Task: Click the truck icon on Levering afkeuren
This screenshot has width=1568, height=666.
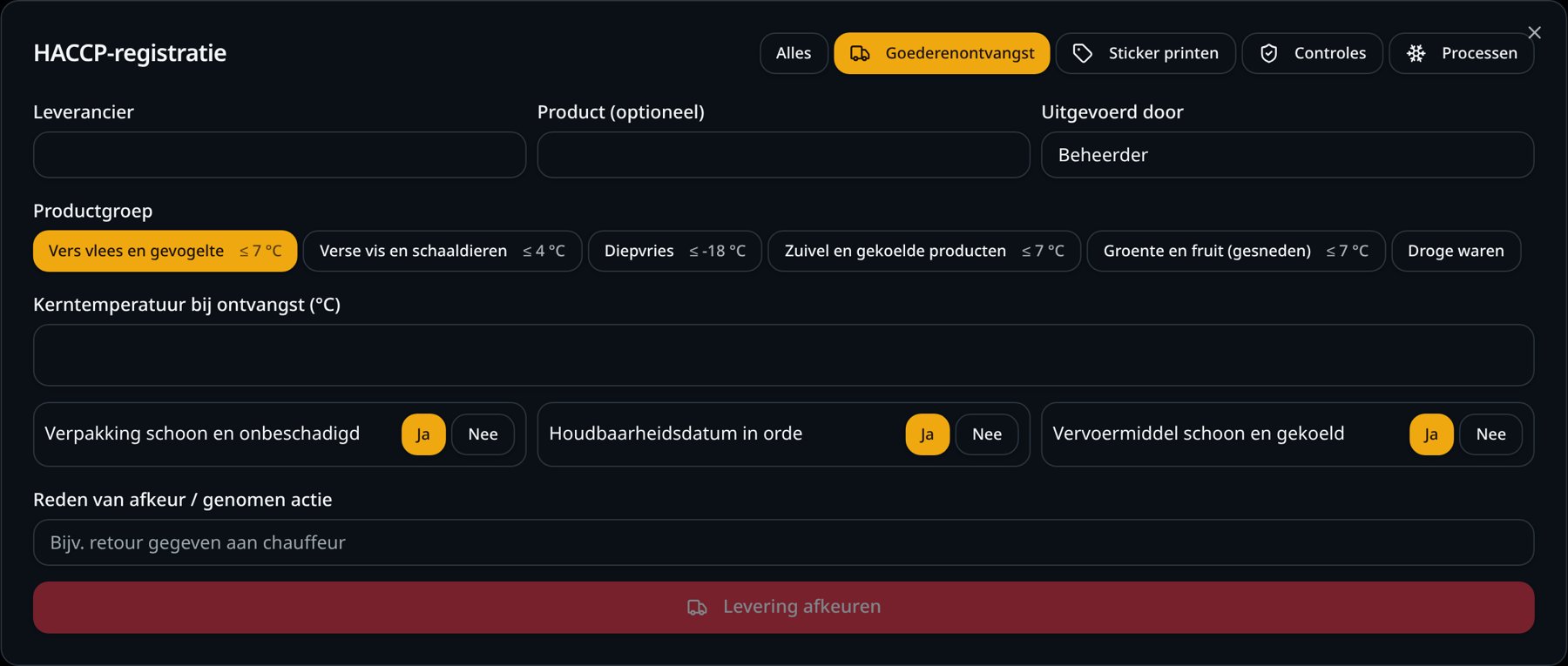Action: tap(697, 608)
